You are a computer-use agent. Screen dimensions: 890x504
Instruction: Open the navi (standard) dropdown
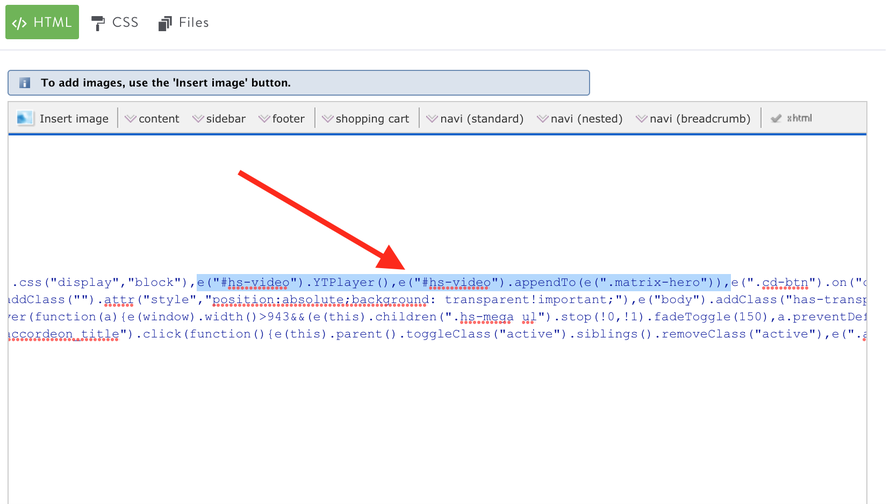(x=475, y=119)
